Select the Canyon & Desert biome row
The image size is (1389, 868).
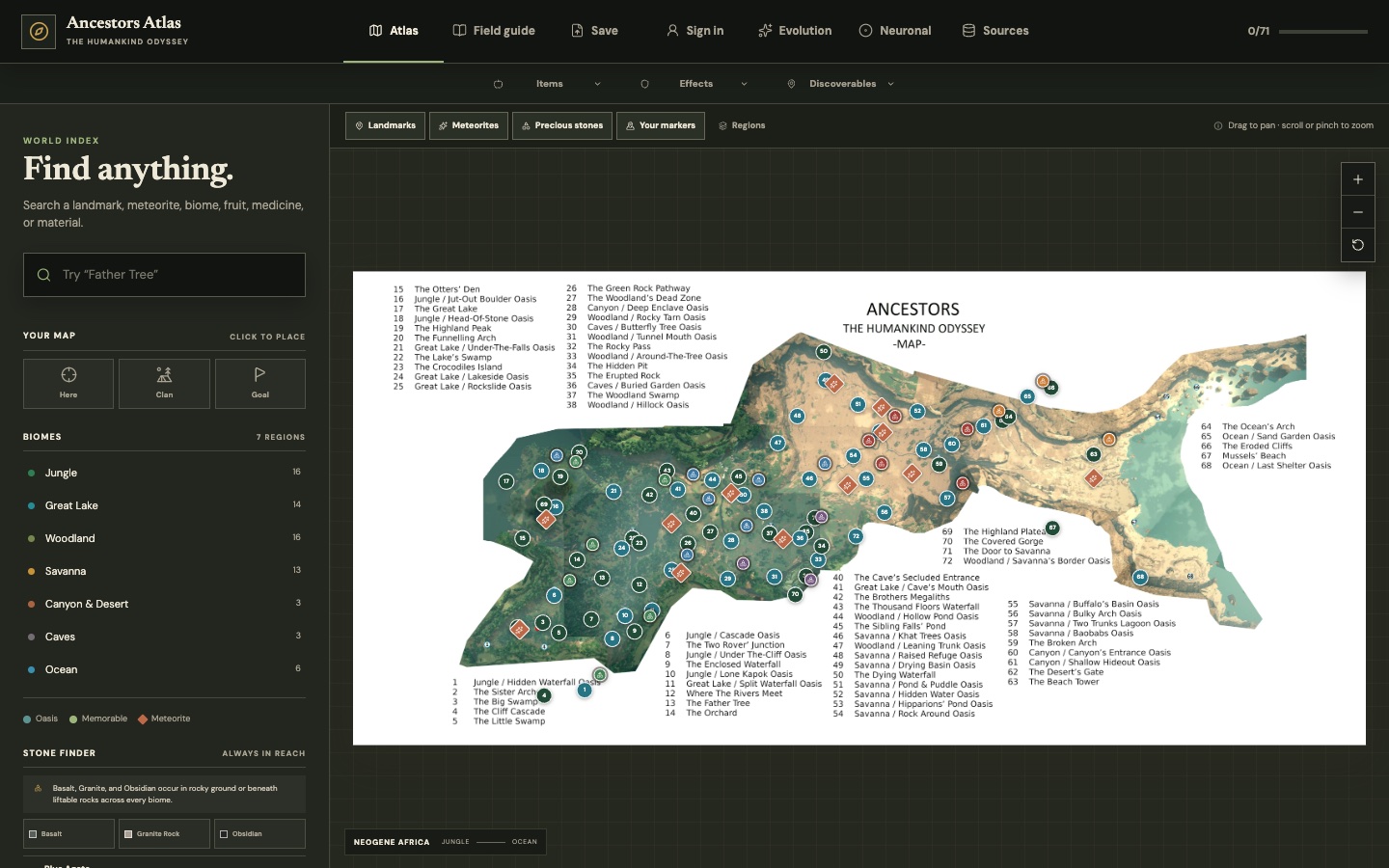point(164,604)
